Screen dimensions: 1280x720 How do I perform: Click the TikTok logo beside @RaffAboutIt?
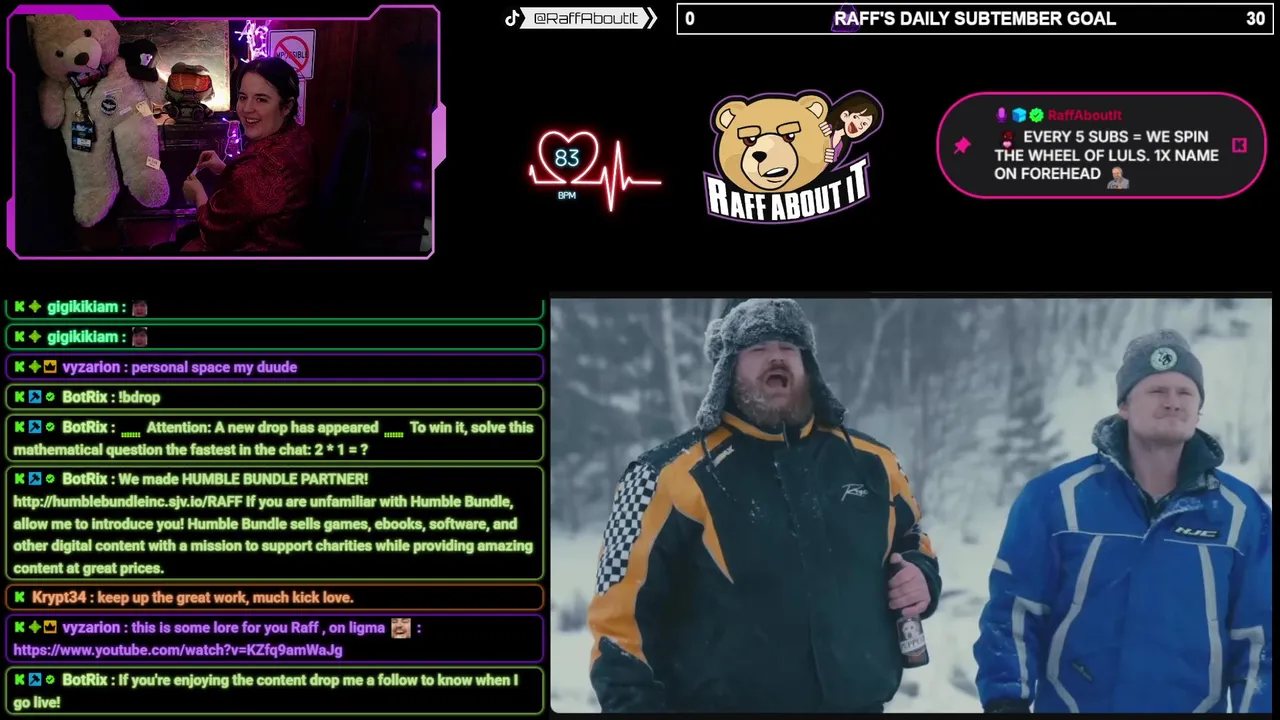click(x=512, y=18)
